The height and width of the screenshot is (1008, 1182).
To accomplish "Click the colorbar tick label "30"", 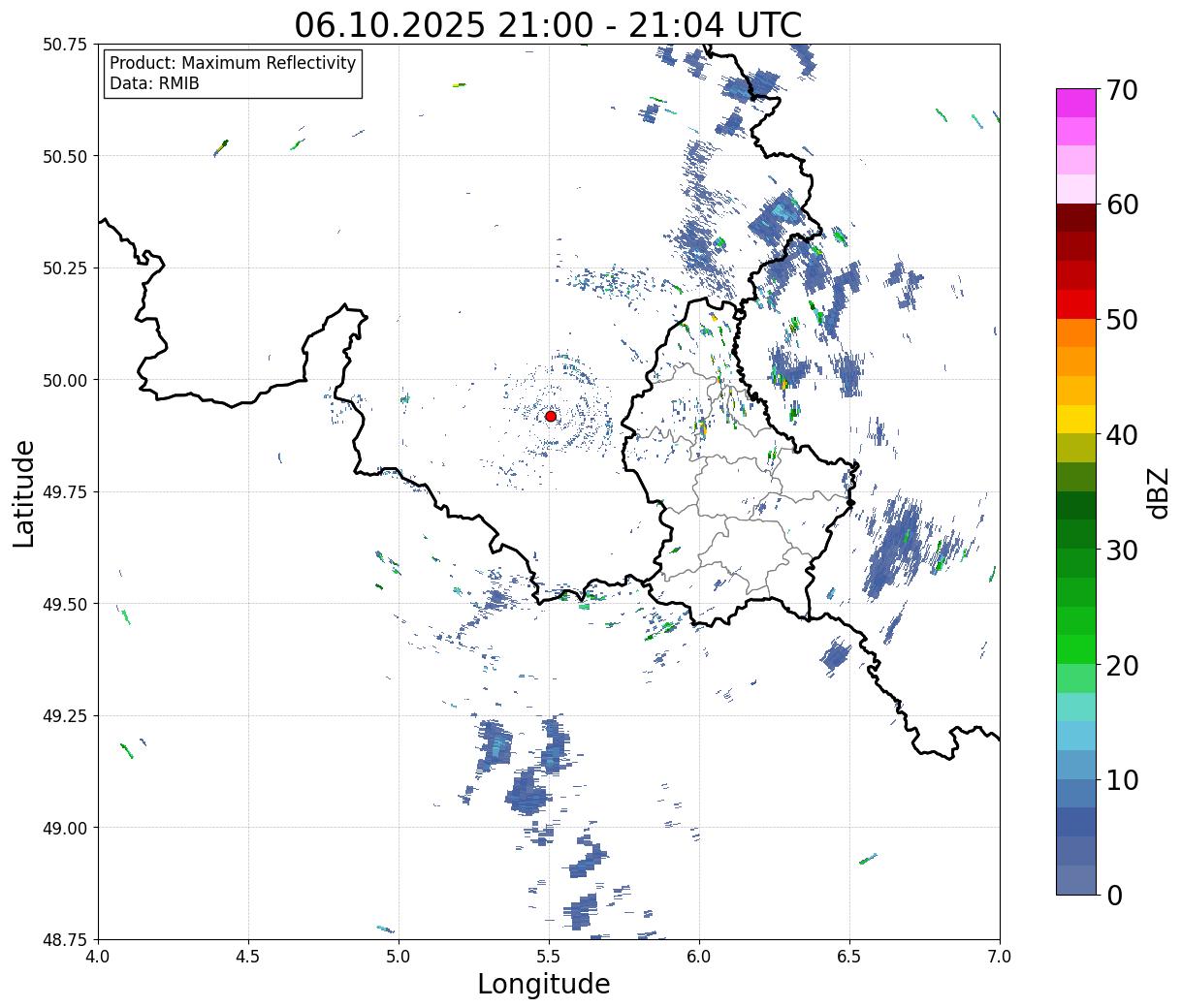I will (1122, 550).
